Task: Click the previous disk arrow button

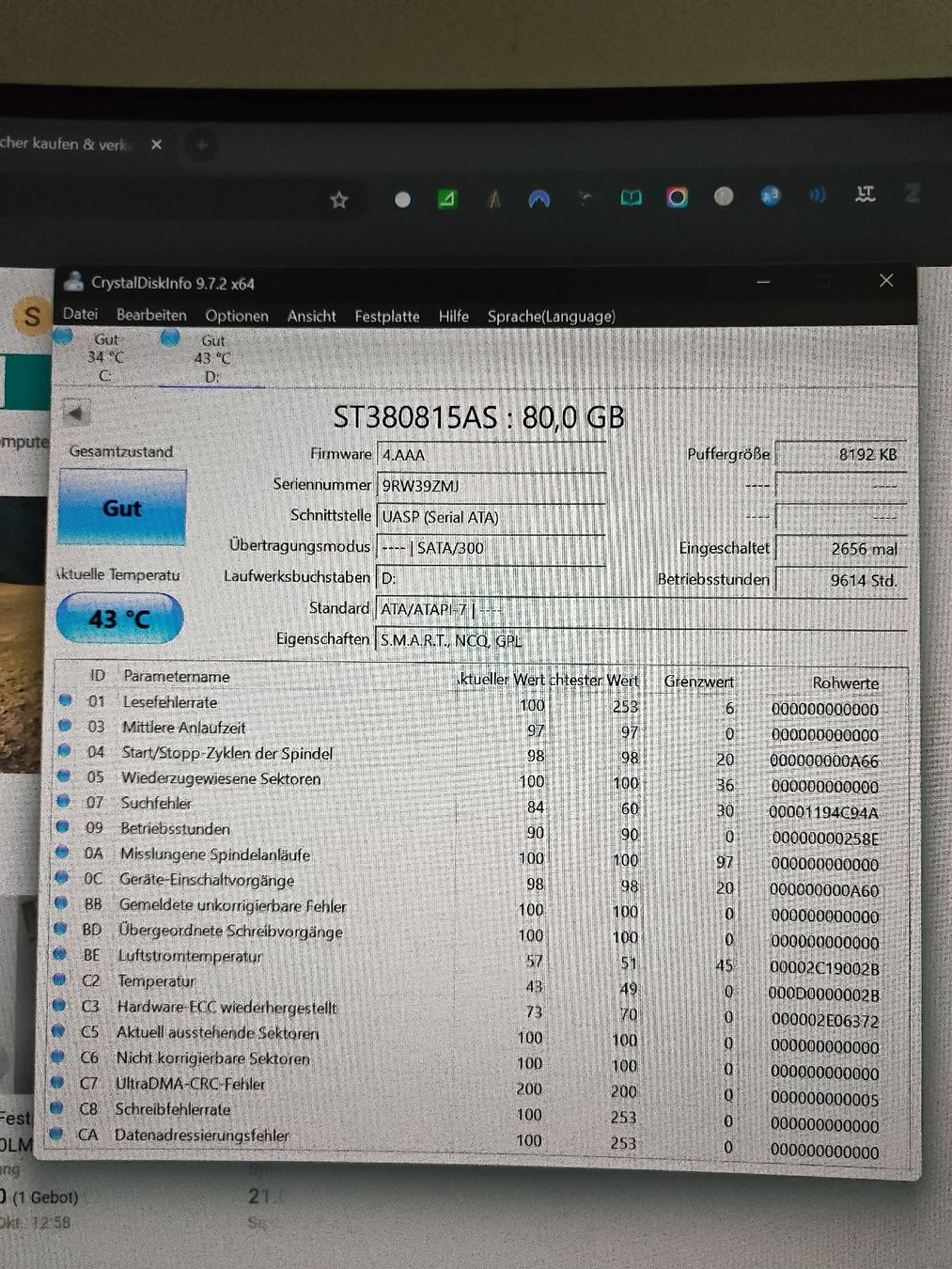Action: pos(75,412)
